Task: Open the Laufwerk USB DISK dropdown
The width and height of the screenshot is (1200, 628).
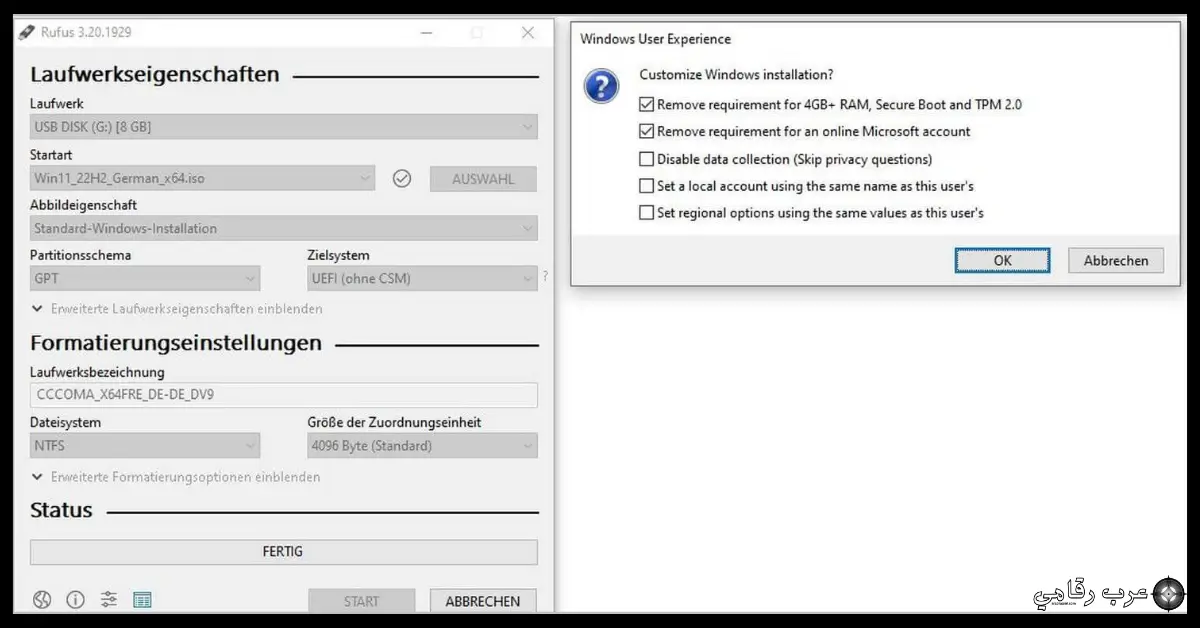Action: tap(283, 127)
